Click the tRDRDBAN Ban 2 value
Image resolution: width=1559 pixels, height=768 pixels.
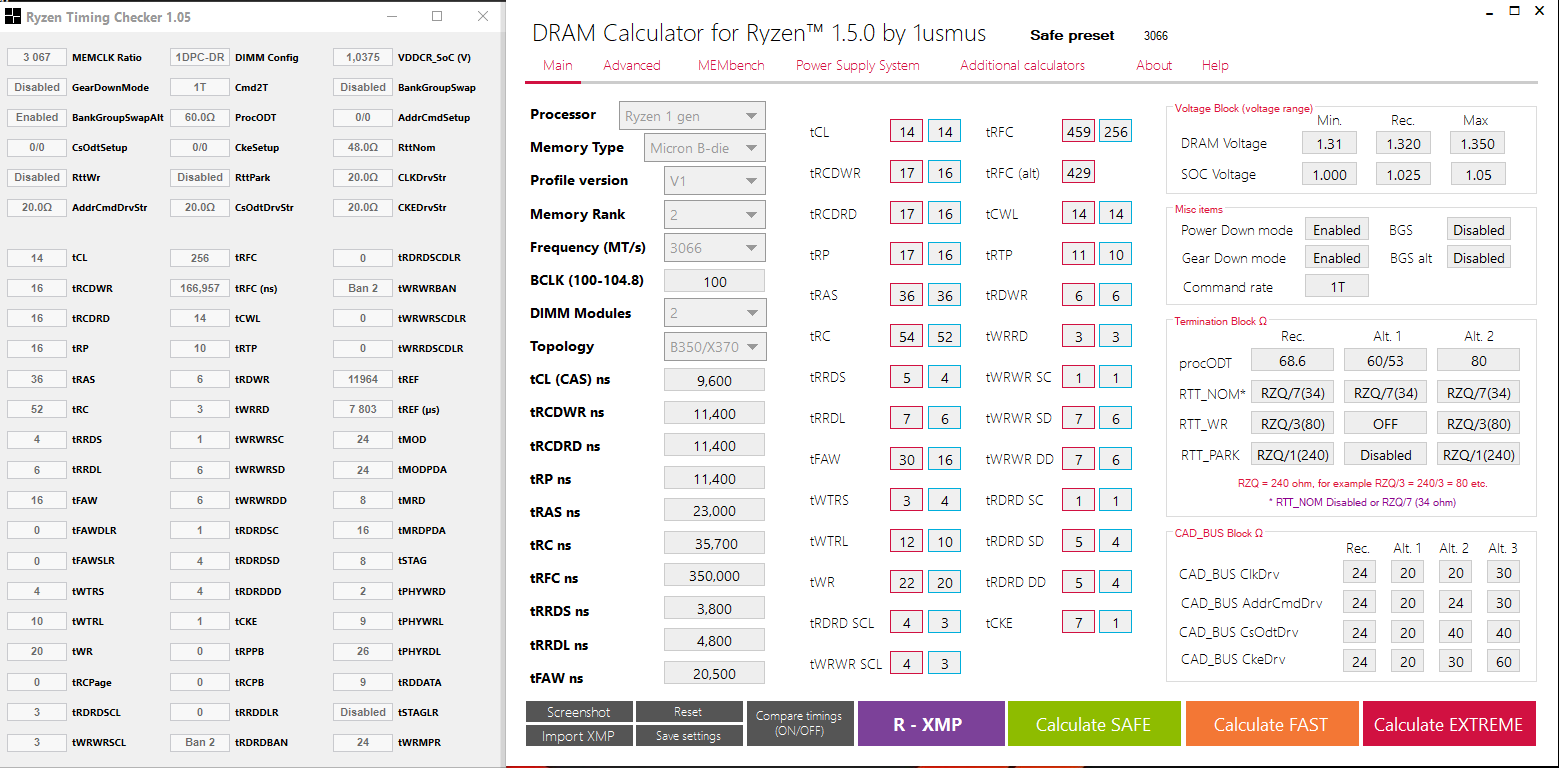coord(200,742)
